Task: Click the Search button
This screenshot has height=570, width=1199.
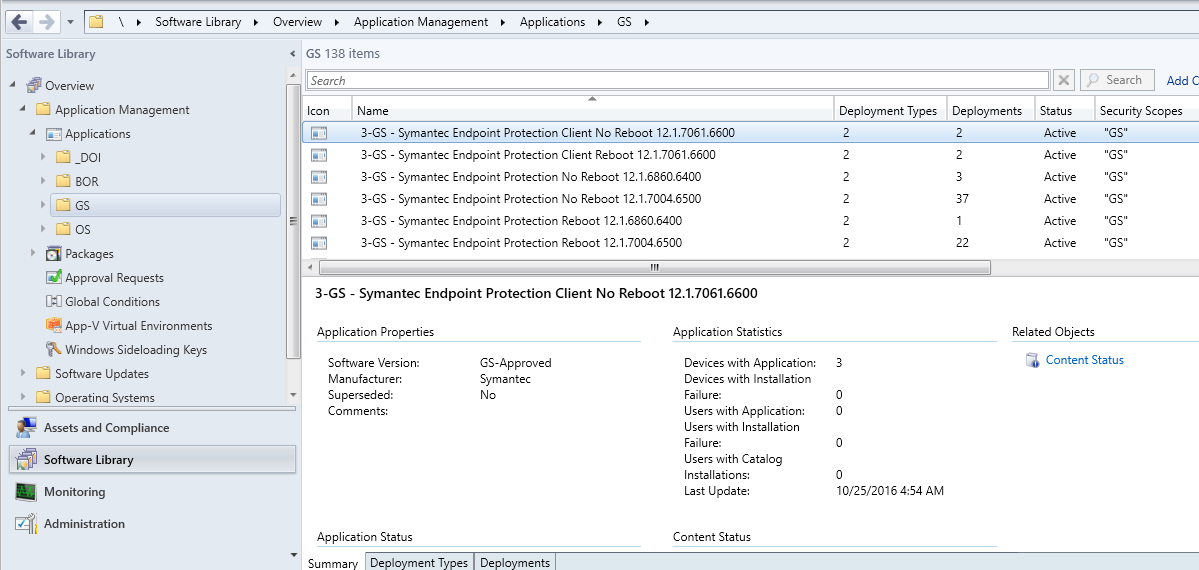Action: pos(1117,80)
